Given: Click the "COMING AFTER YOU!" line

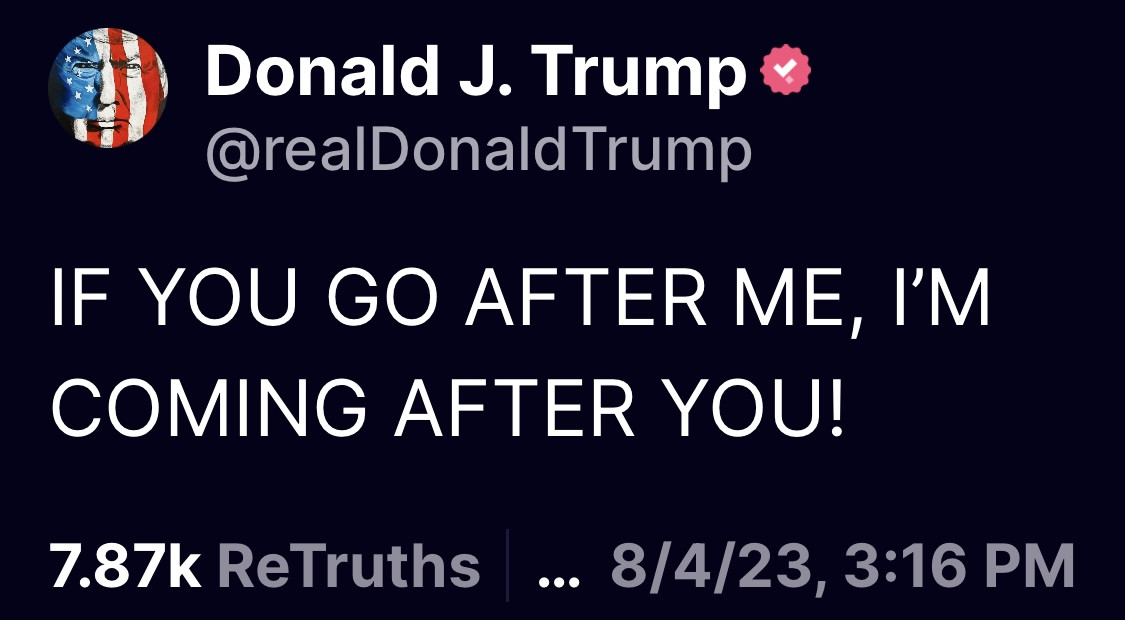Looking at the screenshot, I should pyautogui.click(x=448, y=405).
